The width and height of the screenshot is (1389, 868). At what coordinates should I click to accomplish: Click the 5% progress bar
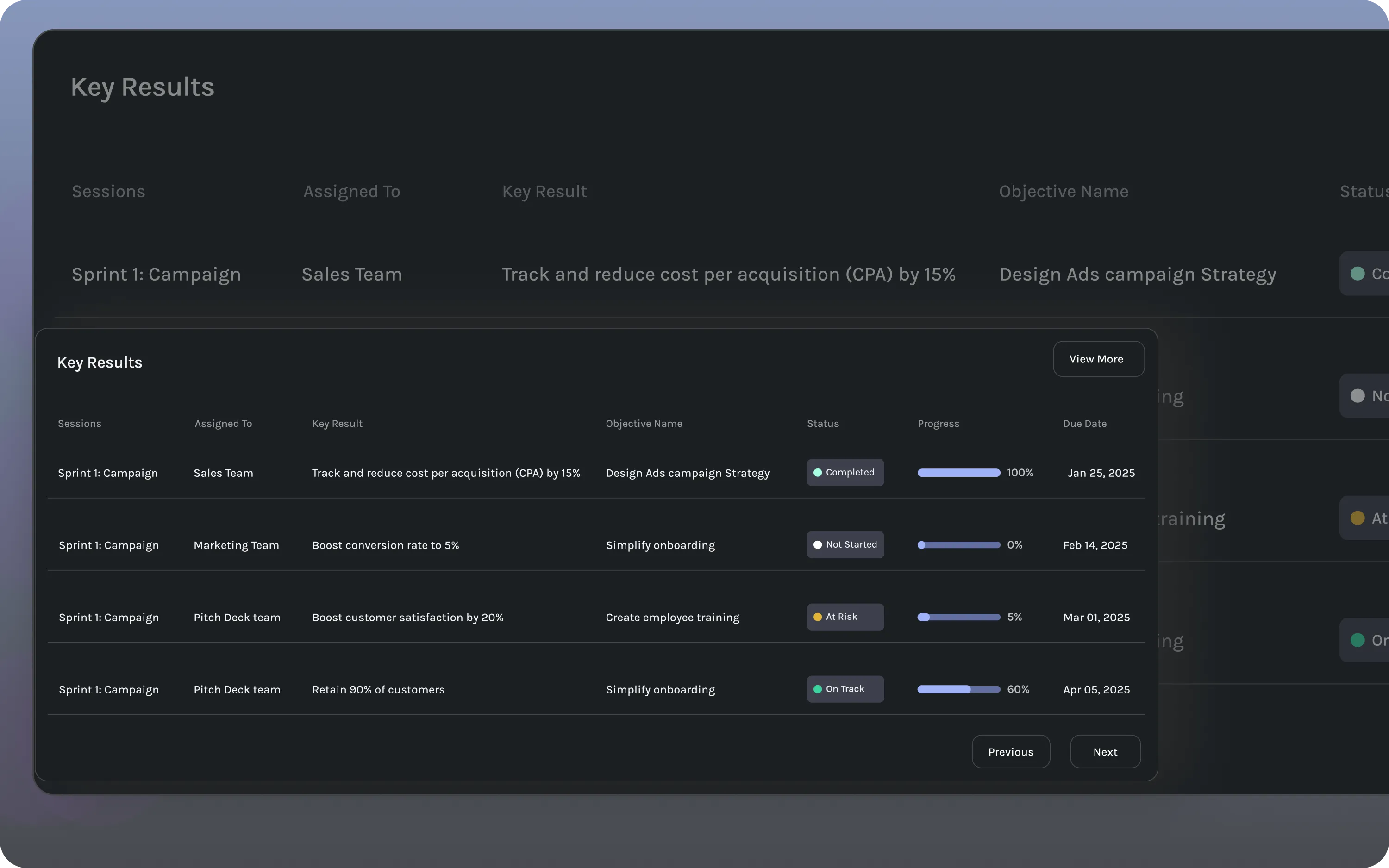coord(958,617)
